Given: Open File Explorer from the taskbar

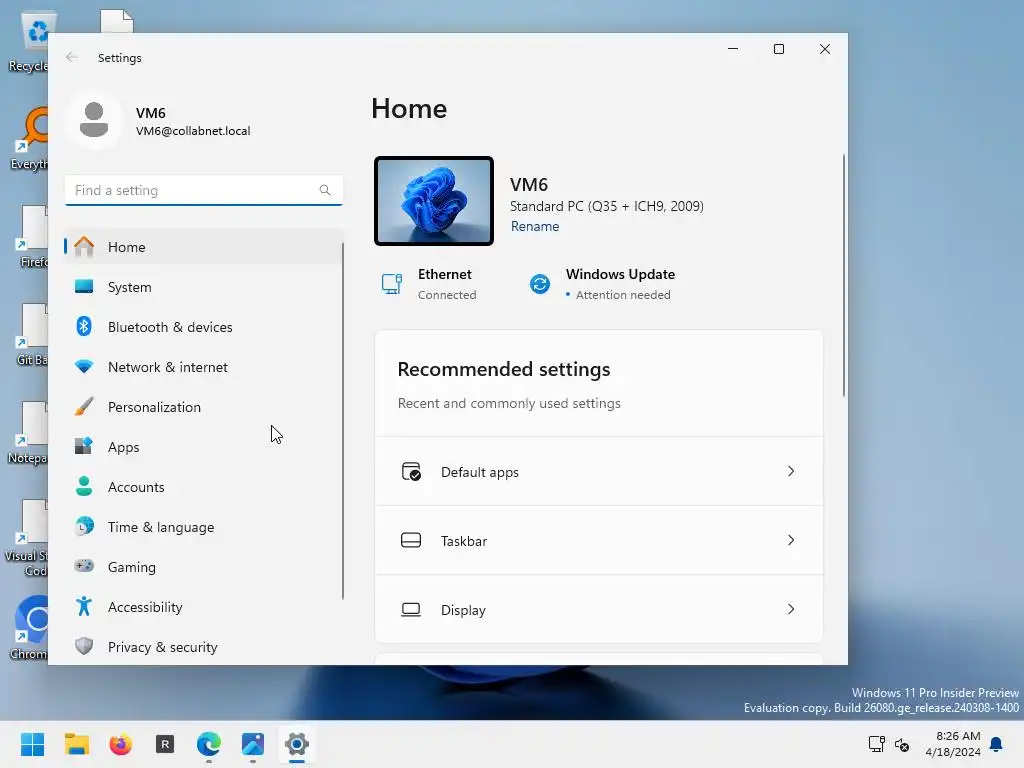Looking at the screenshot, I should tap(76, 744).
